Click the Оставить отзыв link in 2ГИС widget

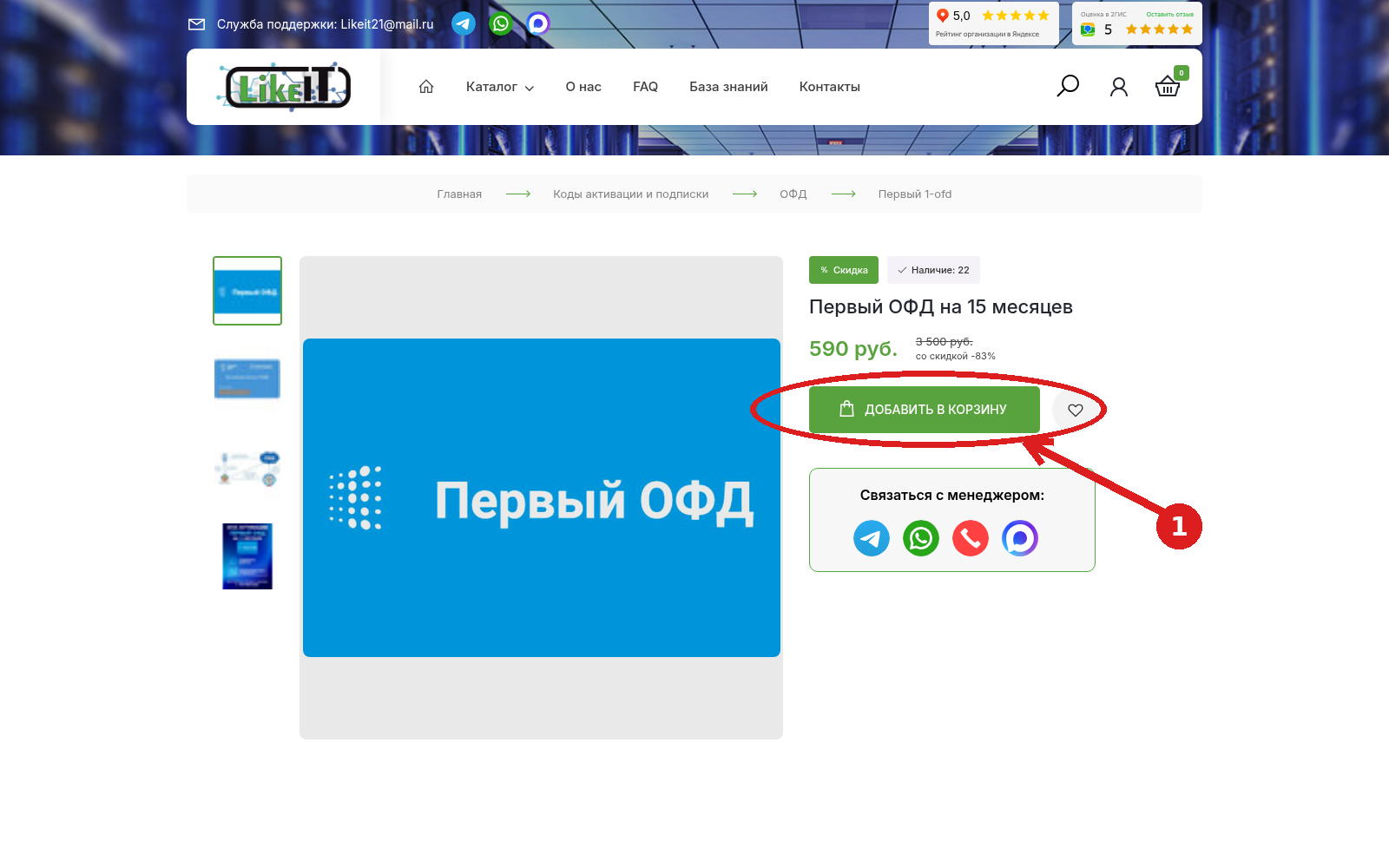tap(1169, 14)
